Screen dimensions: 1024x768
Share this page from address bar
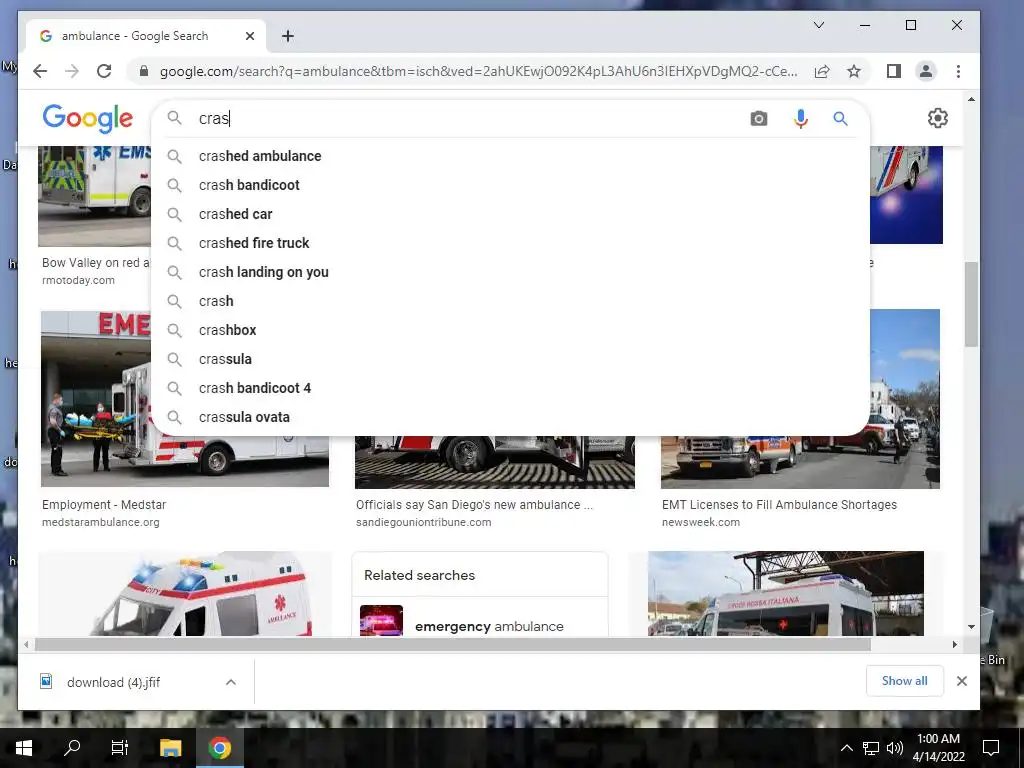[822, 71]
